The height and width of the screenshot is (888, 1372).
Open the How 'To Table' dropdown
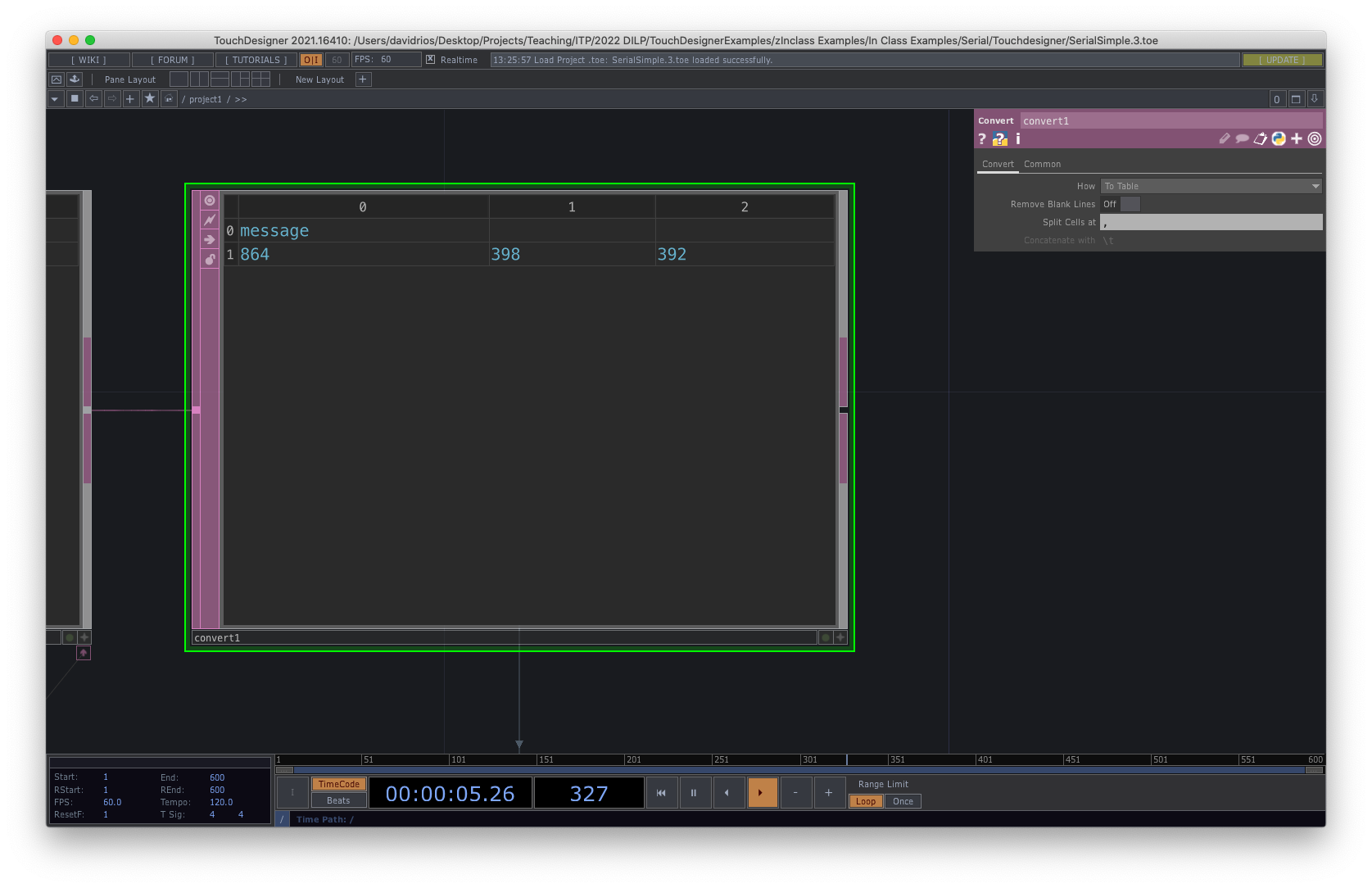click(x=1211, y=187)
